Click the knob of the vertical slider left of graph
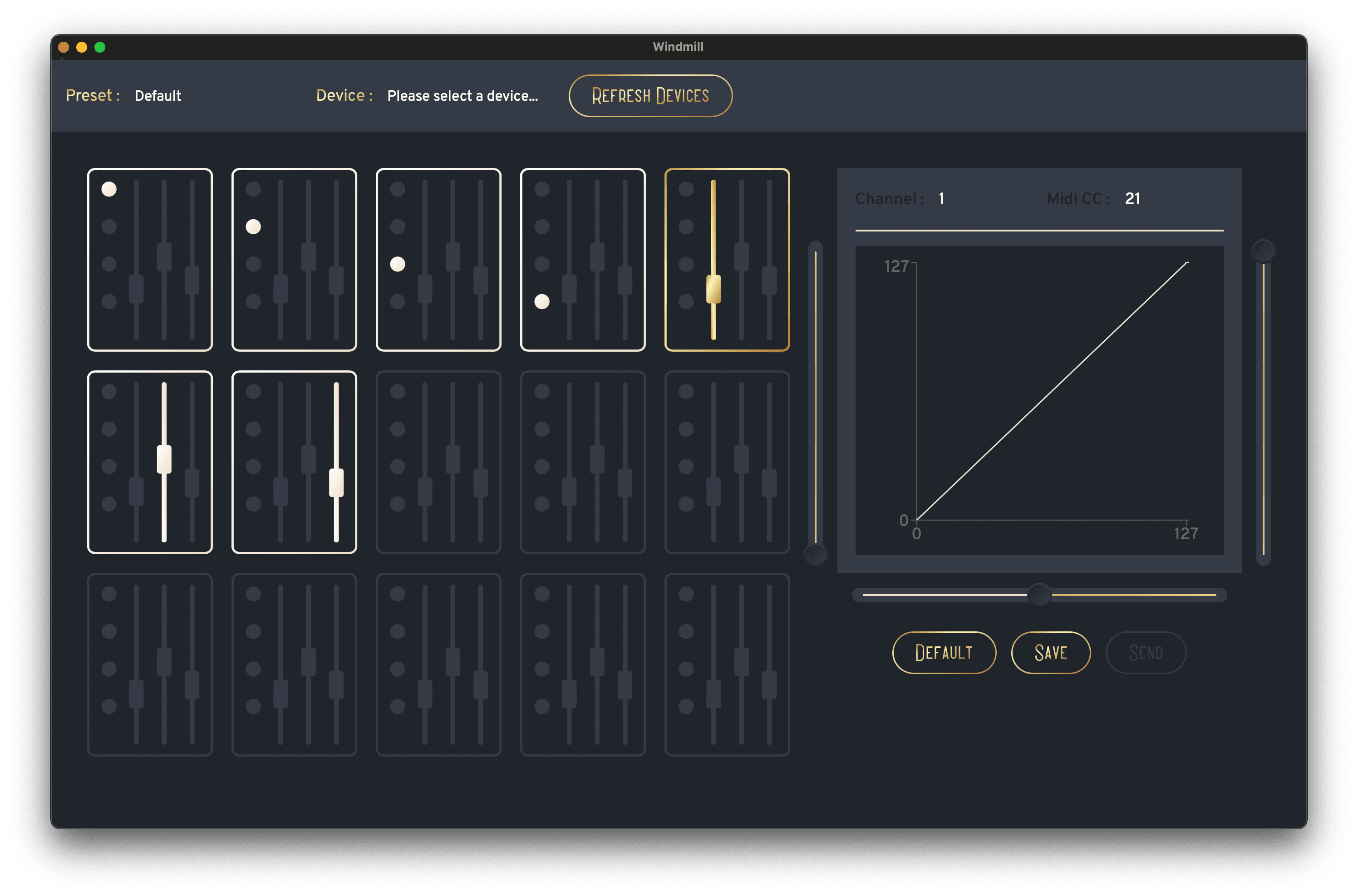1358x896 pixels. (815, 554)
